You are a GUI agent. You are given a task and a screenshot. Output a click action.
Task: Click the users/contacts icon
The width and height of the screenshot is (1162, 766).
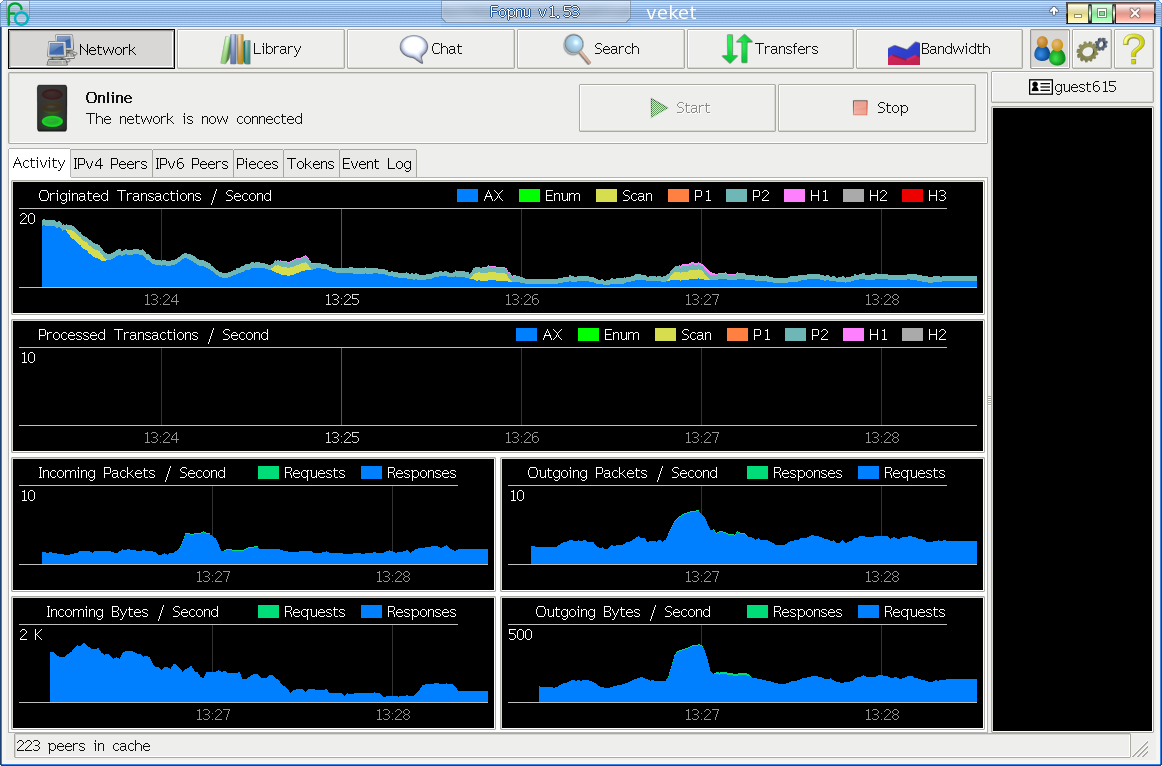pyautogui.click(x=1049, y=49)
